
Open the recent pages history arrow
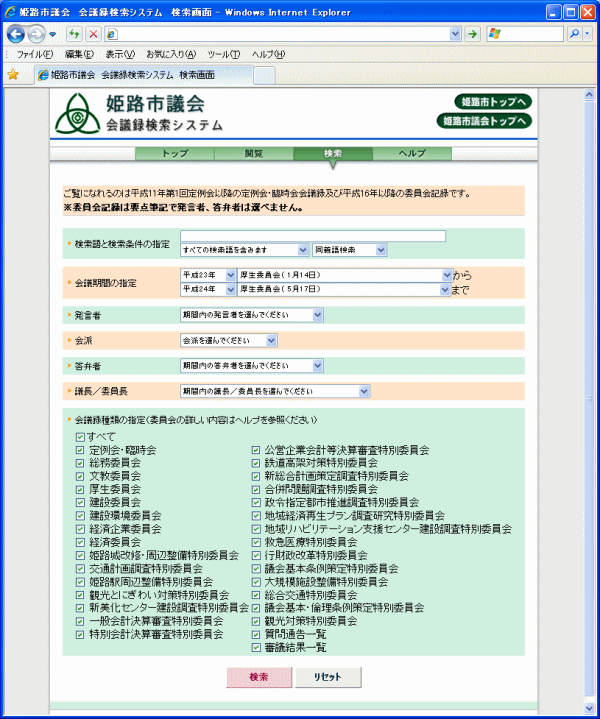[52, 34]
